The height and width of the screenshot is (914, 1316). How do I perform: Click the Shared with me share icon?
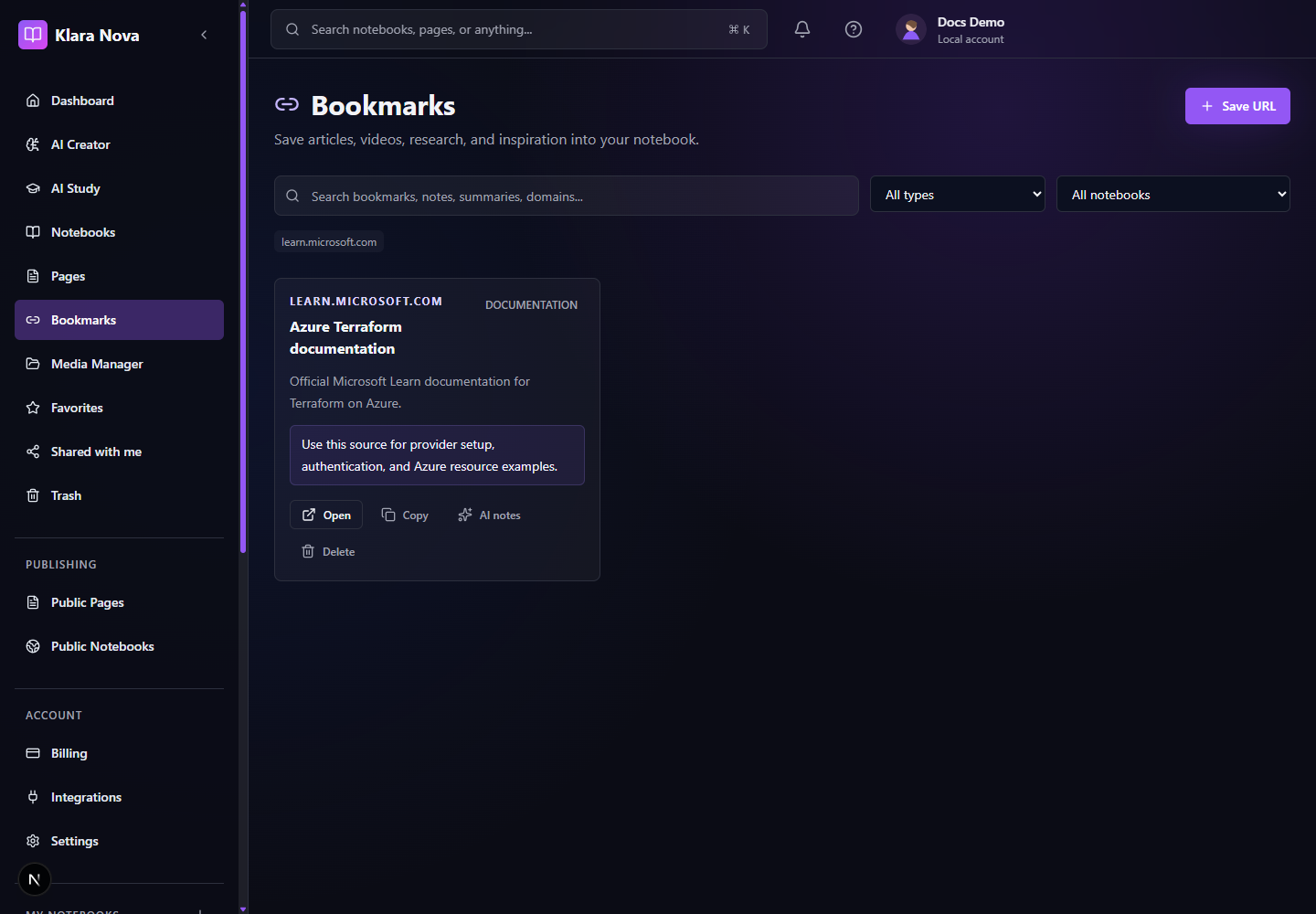[x=33, y=452]
